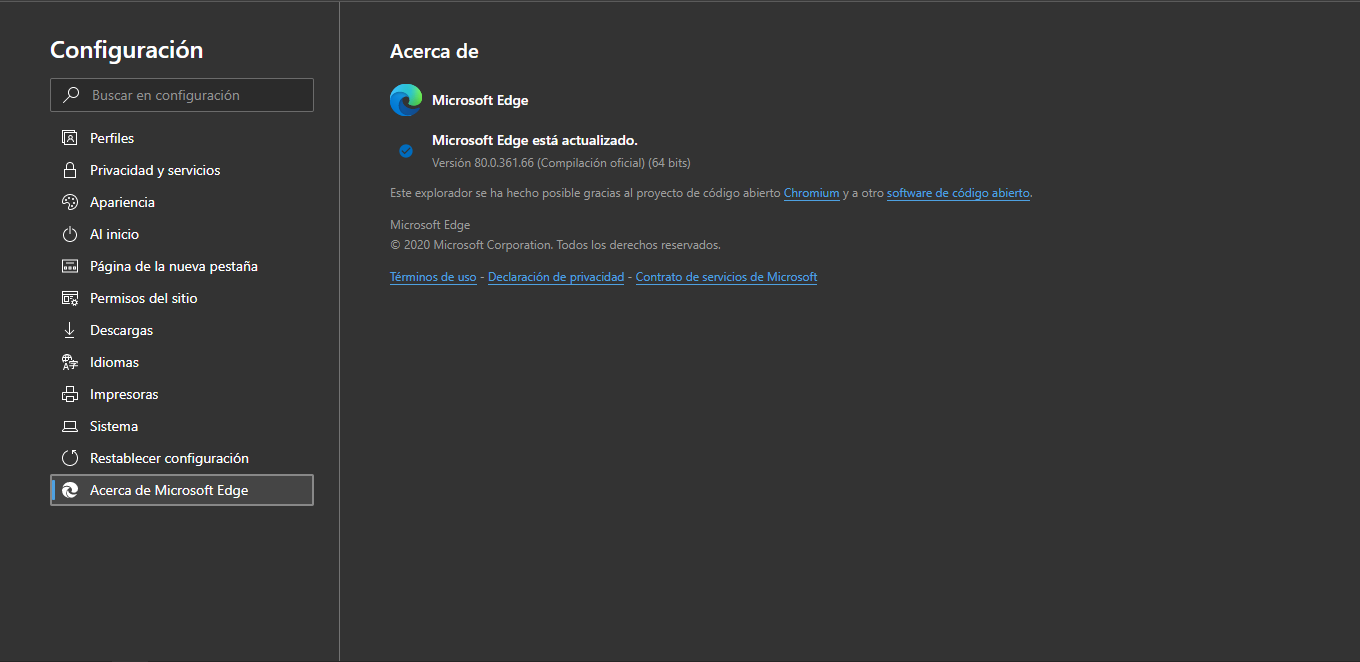This screenshot has width=1360, height=662.
Task: Click the Microsoft Edge está actualizado message
Action: coord(535,140)
